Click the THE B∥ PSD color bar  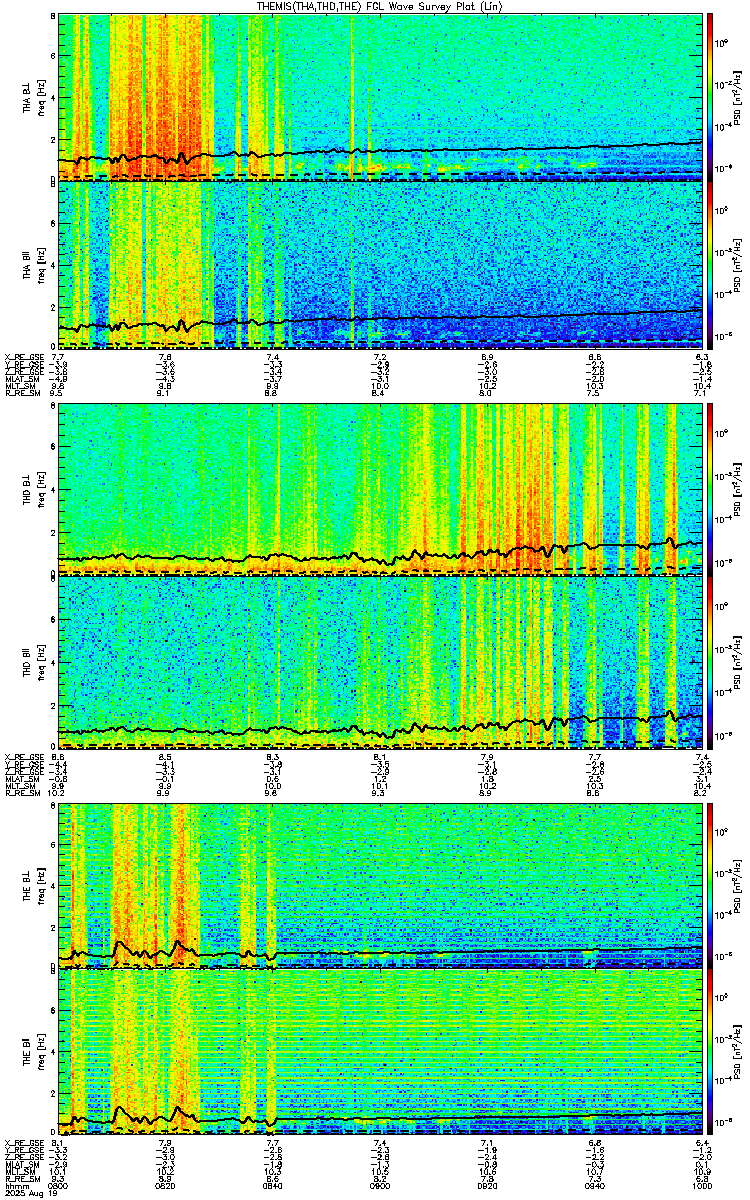click(x=710, y=1050)
